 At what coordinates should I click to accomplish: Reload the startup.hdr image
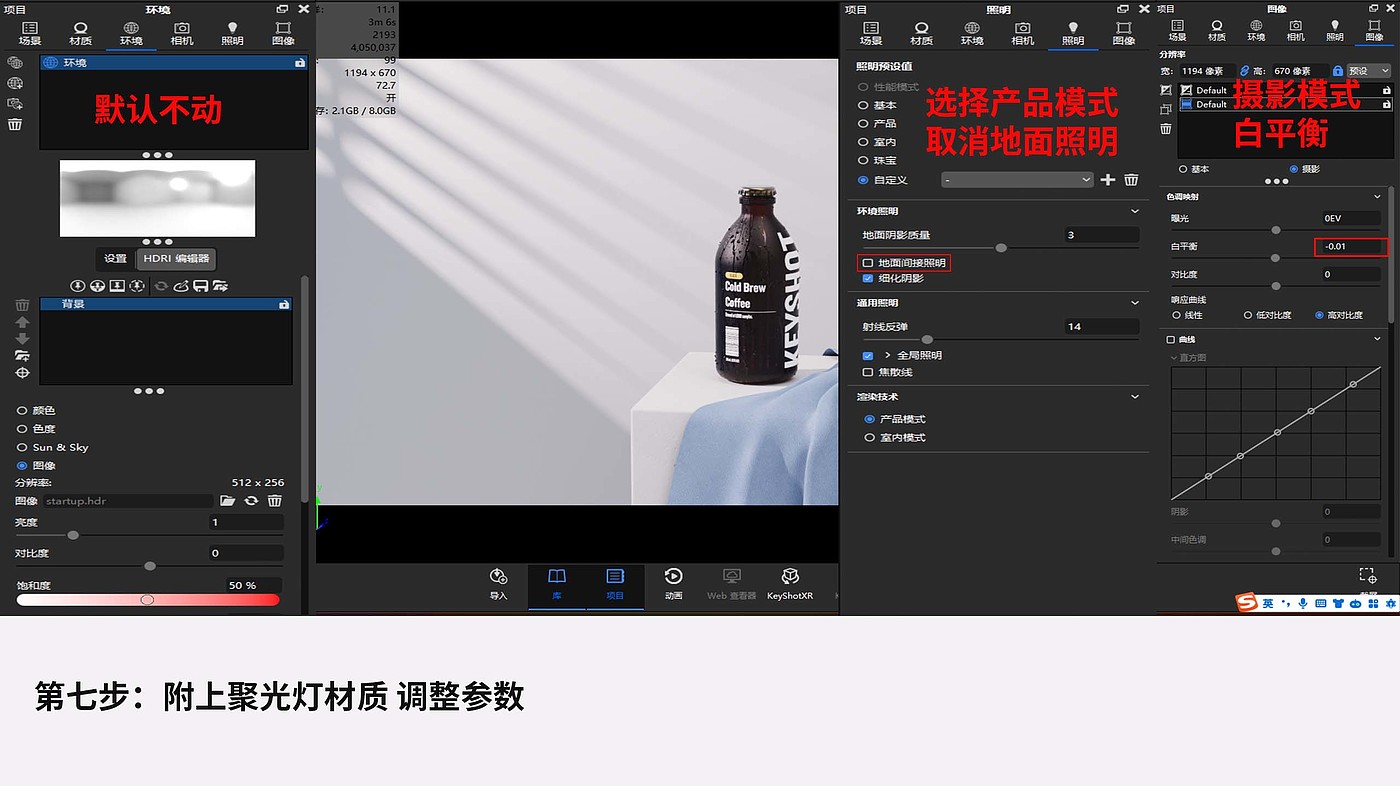click(251, 500)
